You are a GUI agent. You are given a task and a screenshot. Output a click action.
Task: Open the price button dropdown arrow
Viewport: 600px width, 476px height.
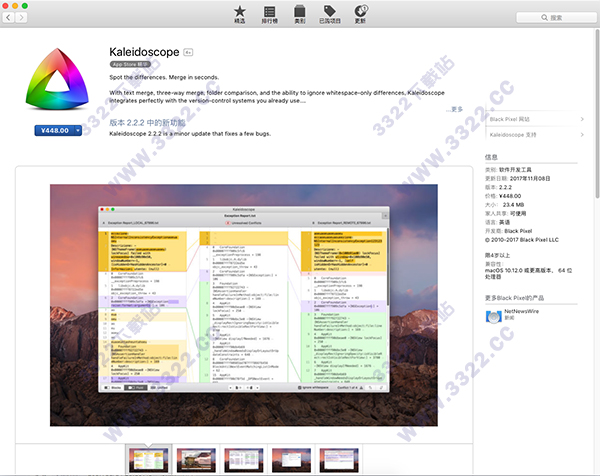click(x=78, y=130)
